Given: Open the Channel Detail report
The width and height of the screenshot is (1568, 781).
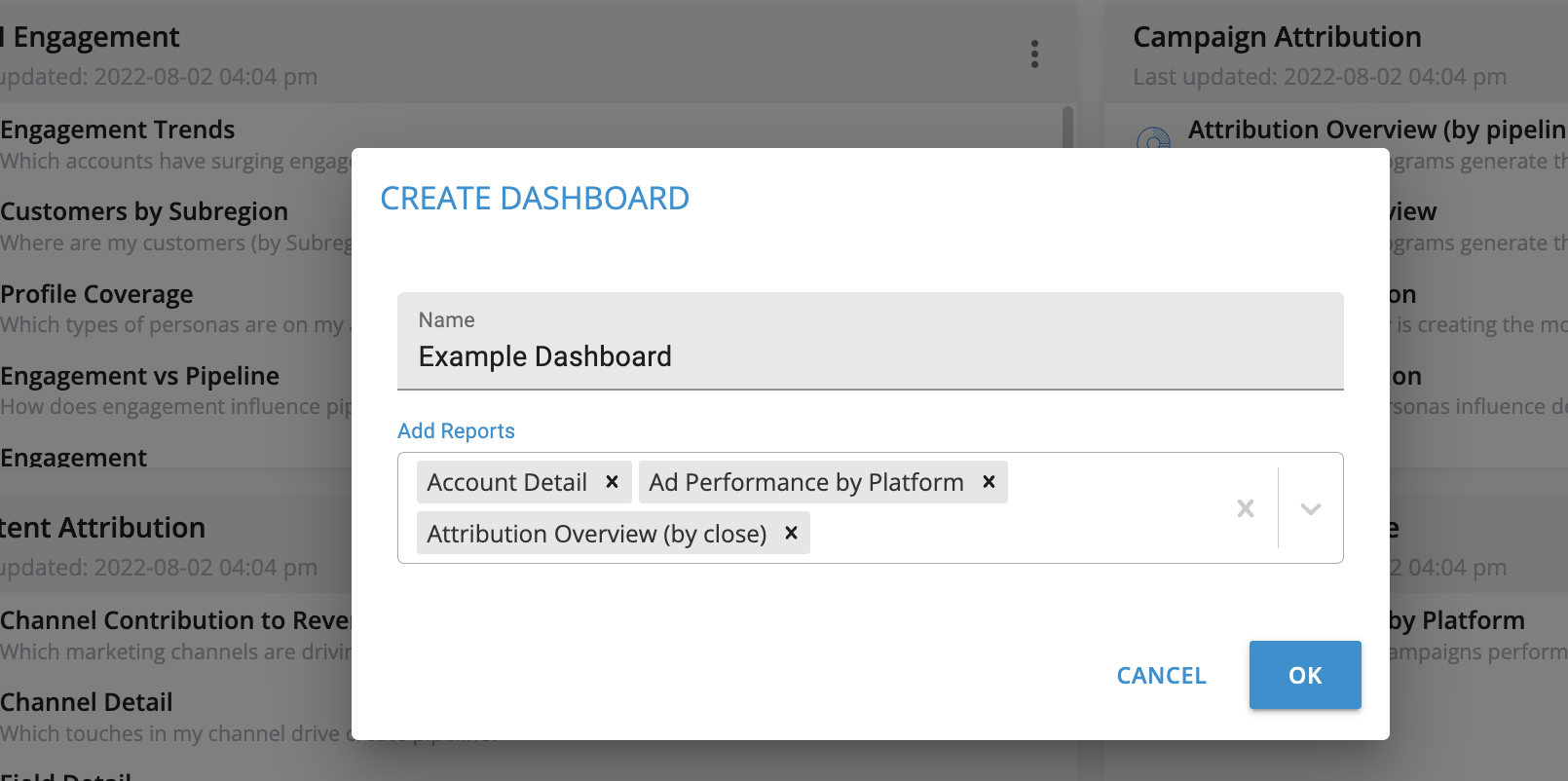Looking at the screenshot, I should (x=87, y=702).
